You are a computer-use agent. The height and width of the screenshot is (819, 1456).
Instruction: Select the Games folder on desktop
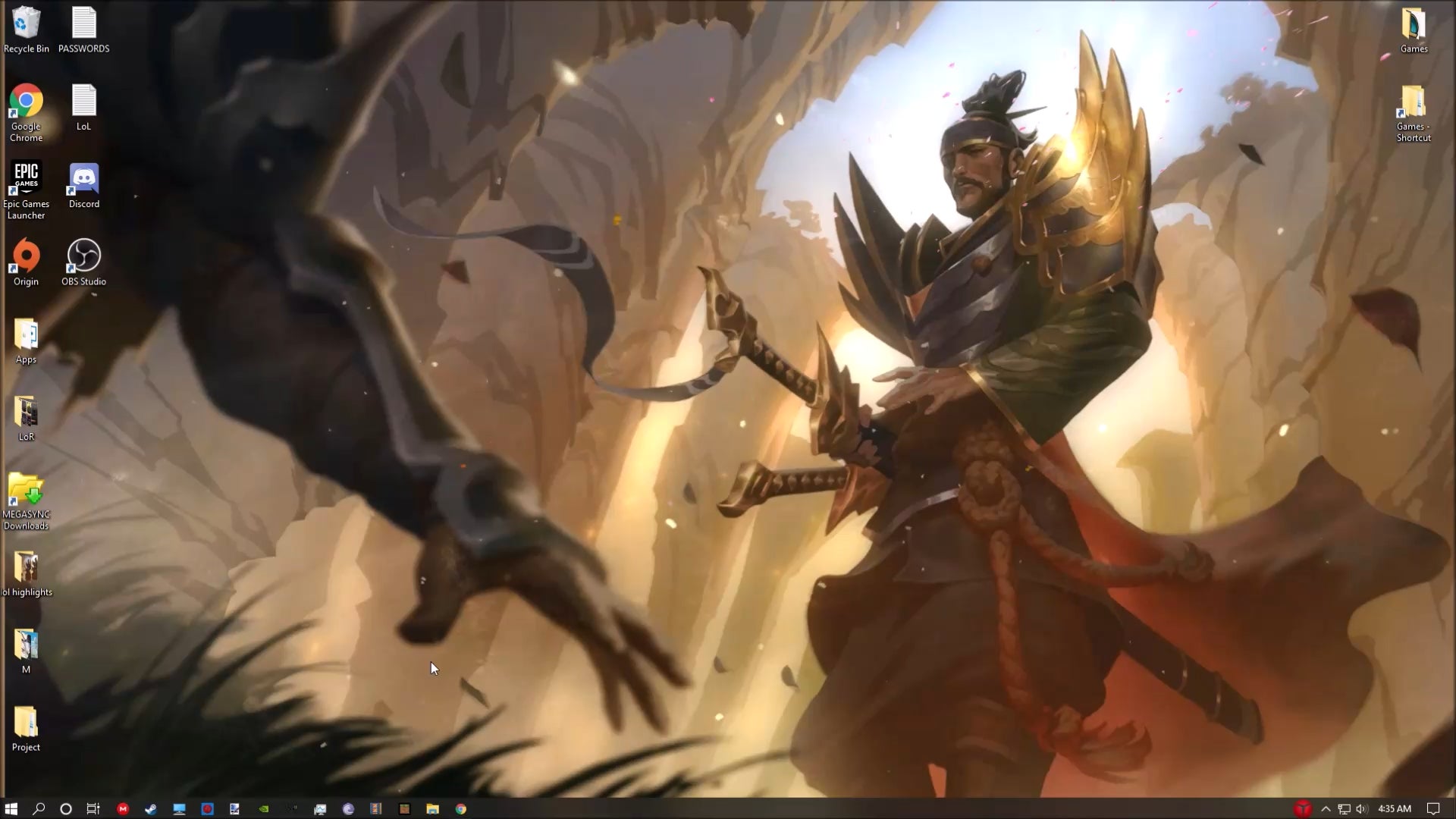(1414, 30)
